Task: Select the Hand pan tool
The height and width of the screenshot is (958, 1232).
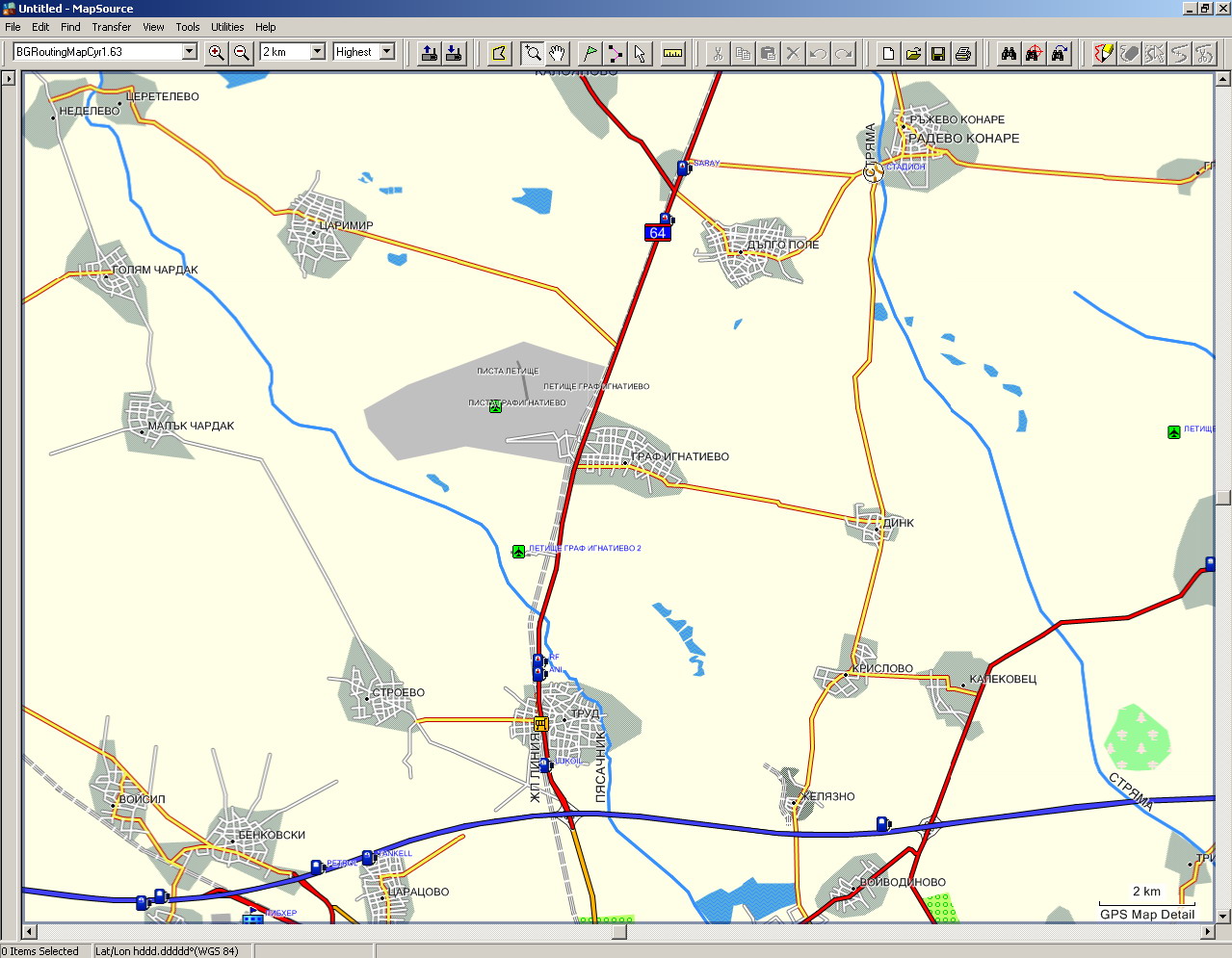Action: 557,53
